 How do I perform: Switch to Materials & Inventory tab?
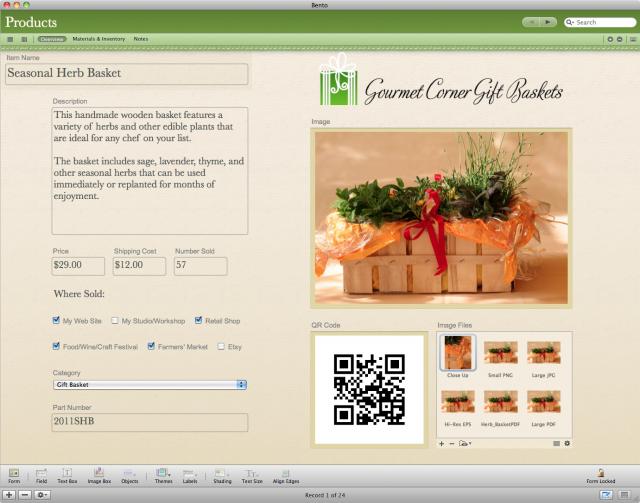(99, 39)
